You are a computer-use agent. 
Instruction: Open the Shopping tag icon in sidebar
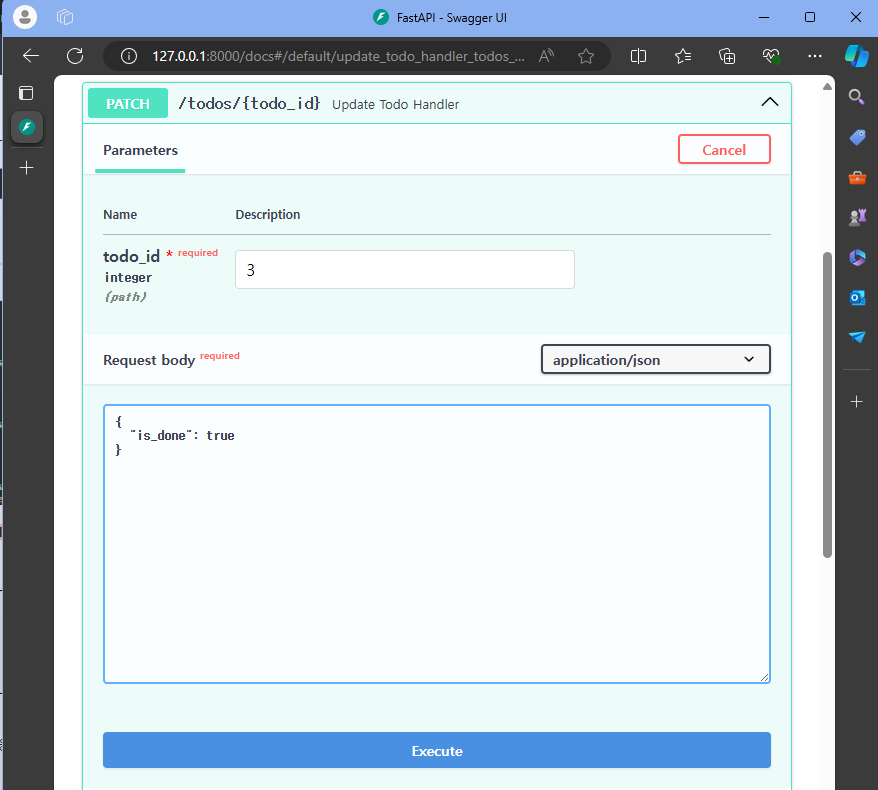pos(857,137)
